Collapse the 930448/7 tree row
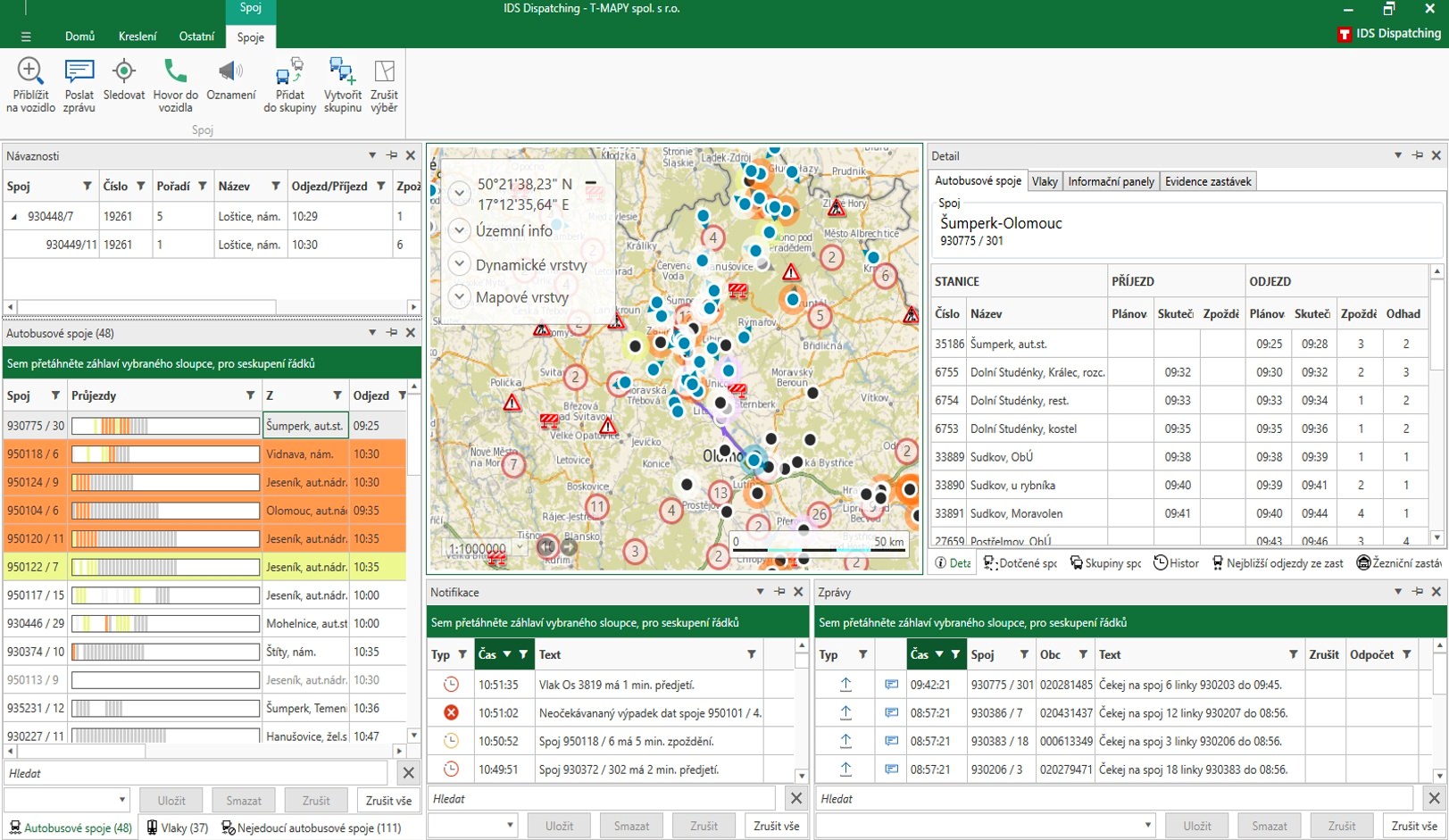The height and width of the screenshot is (840, 1449). point(14,216)
